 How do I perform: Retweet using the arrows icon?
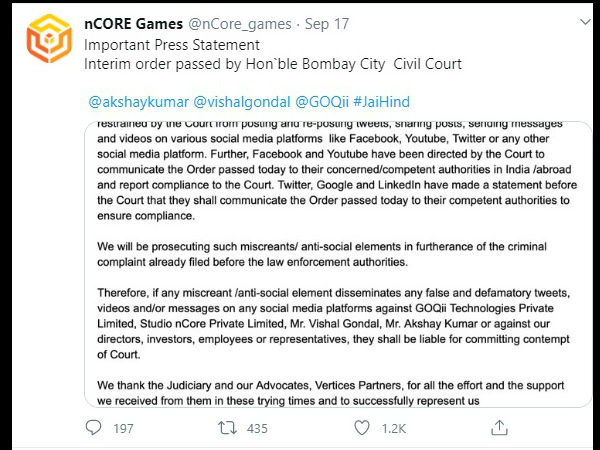[227, 428]
